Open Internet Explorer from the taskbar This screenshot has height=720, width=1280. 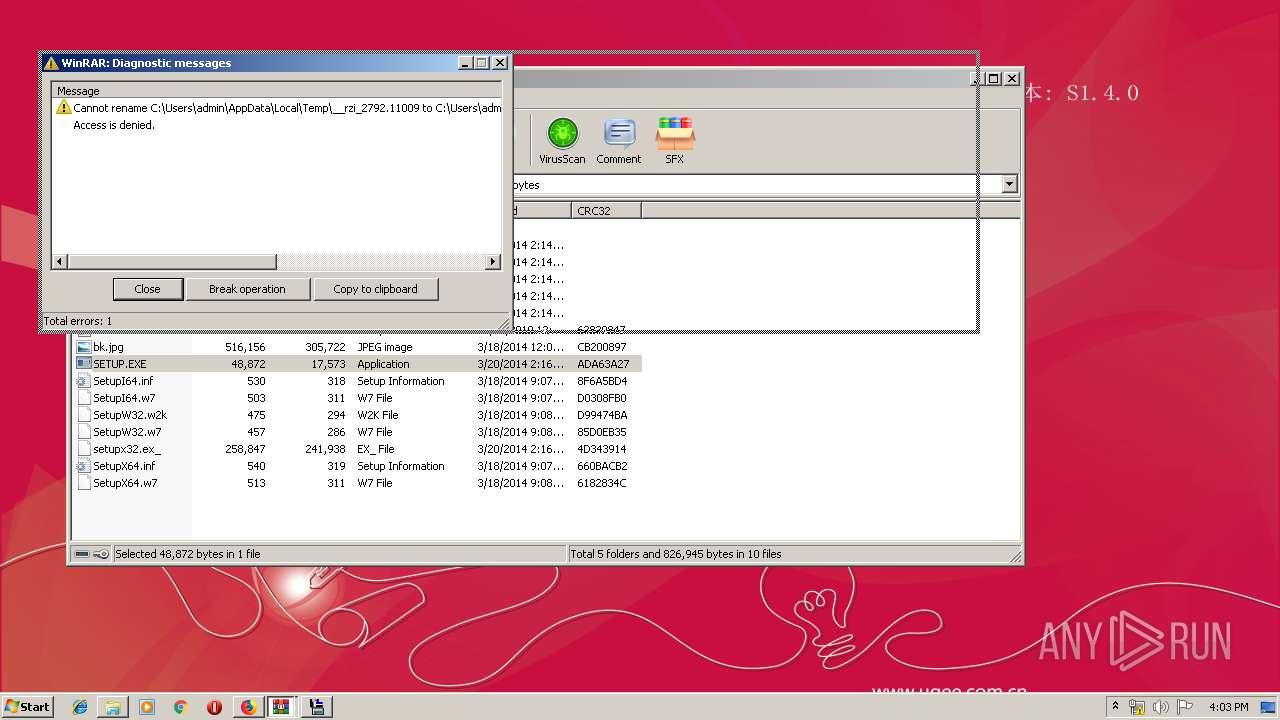coord(80,707)
